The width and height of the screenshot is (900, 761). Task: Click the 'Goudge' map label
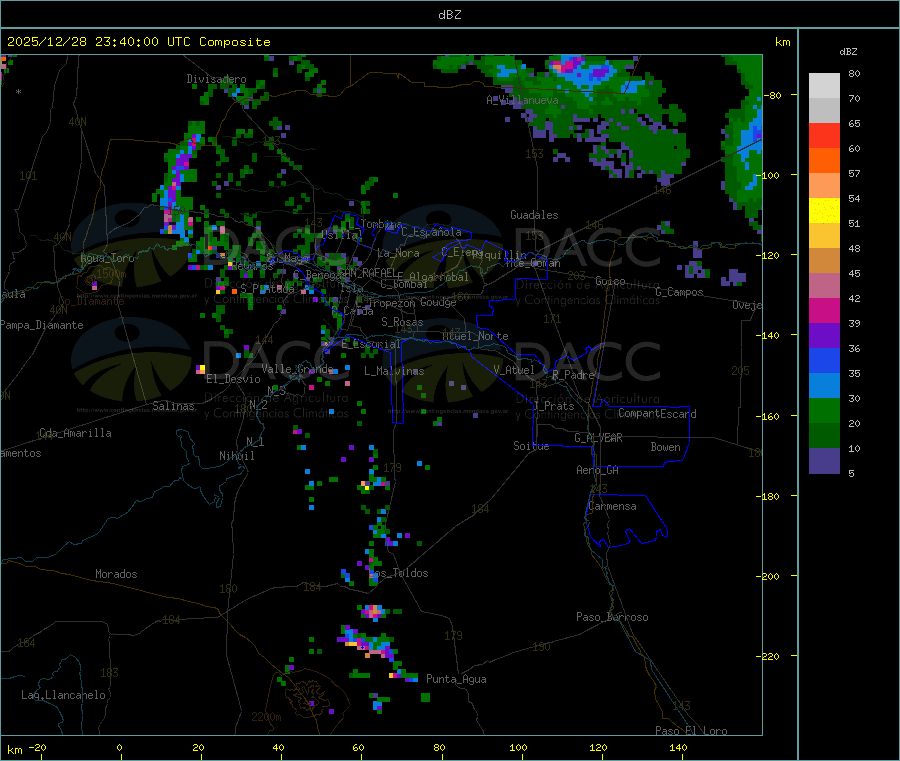438,302
